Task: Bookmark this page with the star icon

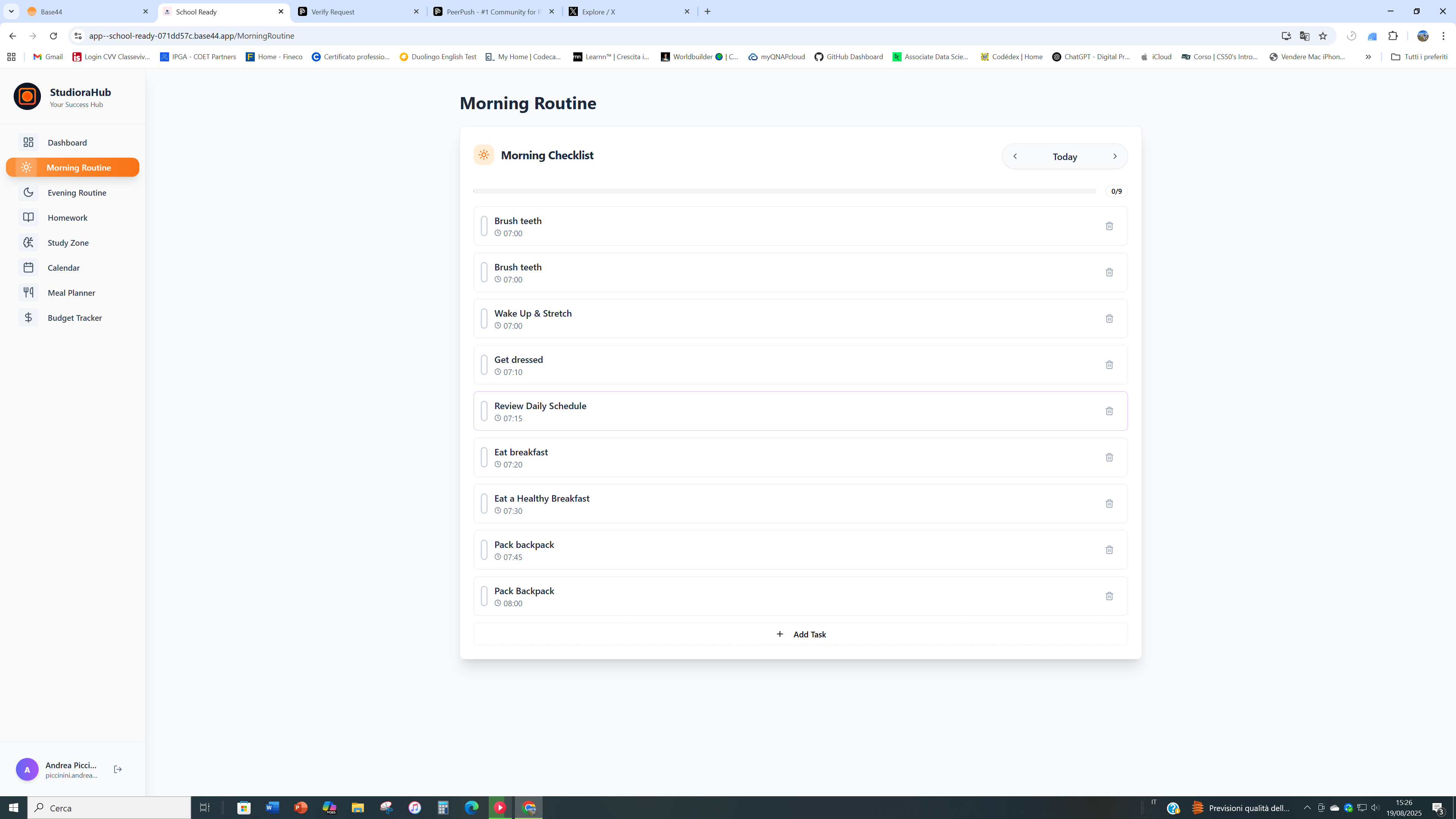Action: pos(1323,36)
